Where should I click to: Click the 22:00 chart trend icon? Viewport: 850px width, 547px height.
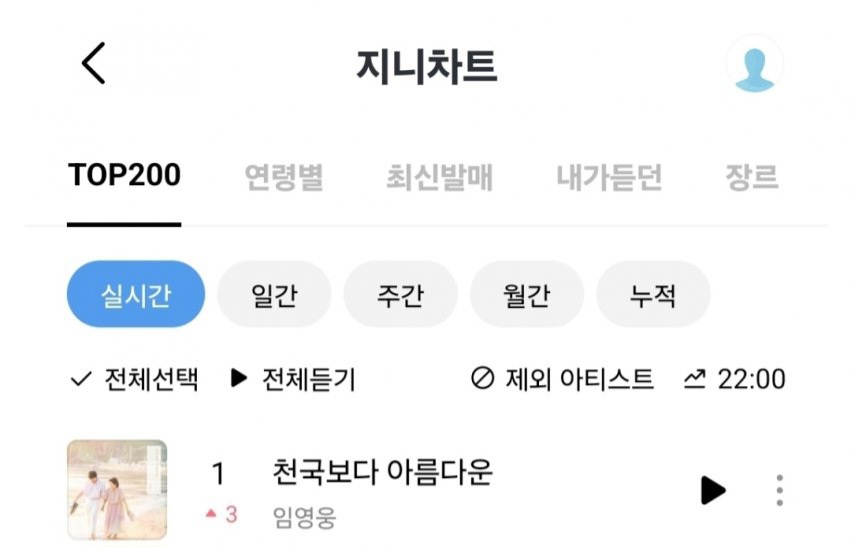695,379
